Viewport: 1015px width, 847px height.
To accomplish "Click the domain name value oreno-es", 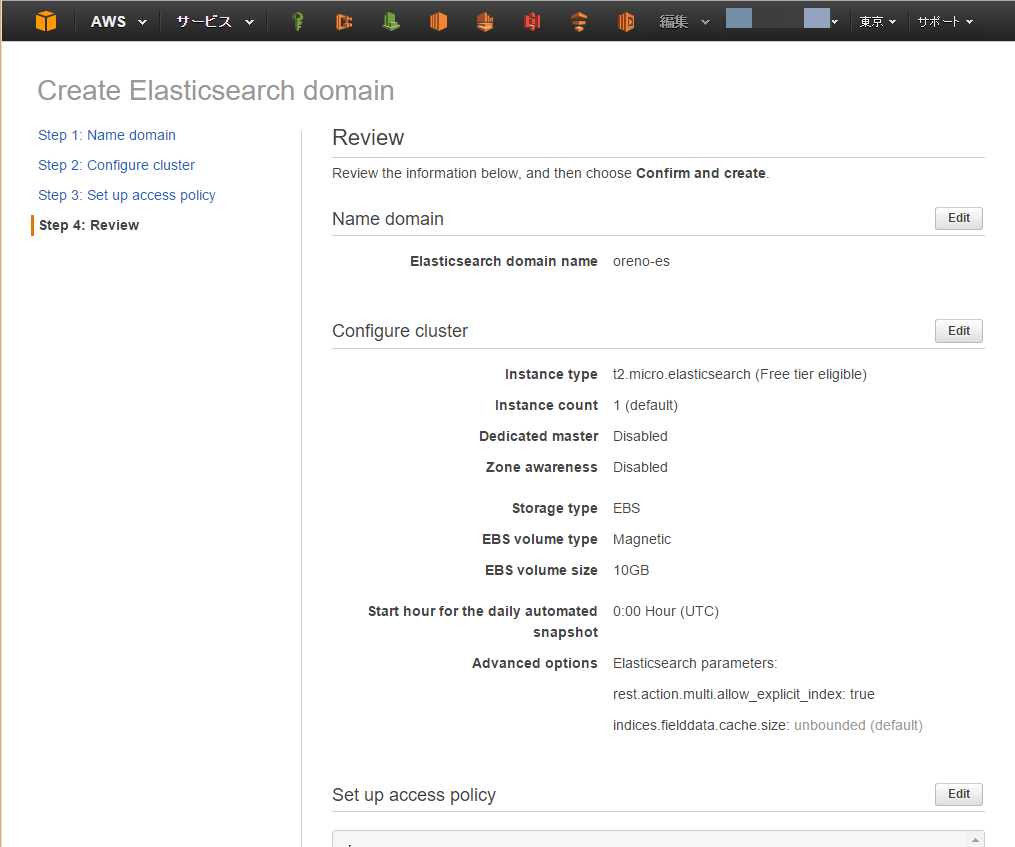I will pos(641,261).
